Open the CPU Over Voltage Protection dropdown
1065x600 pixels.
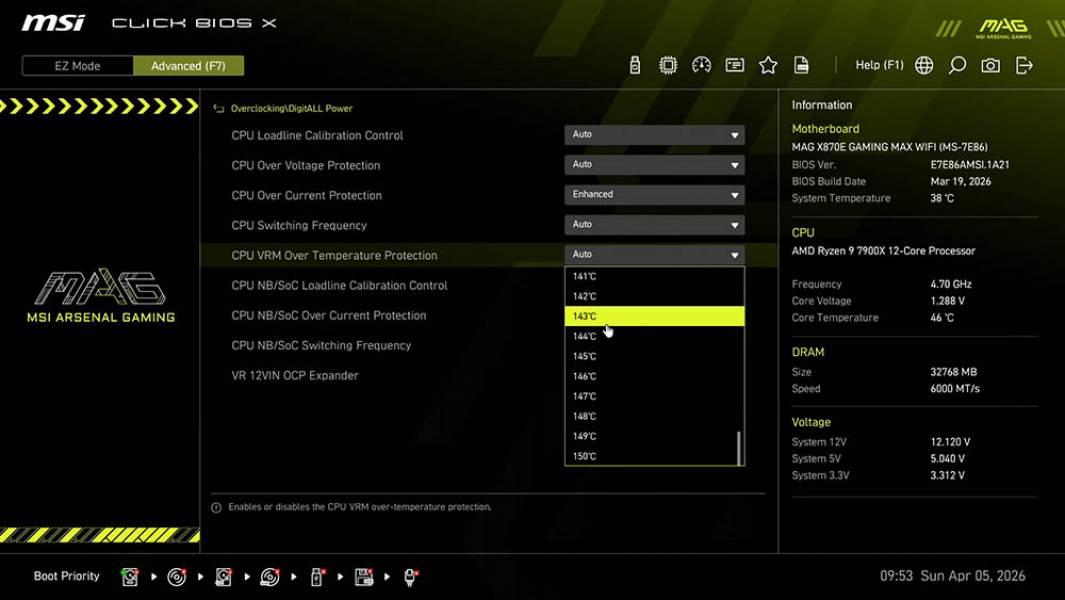(x=654, y=164)
